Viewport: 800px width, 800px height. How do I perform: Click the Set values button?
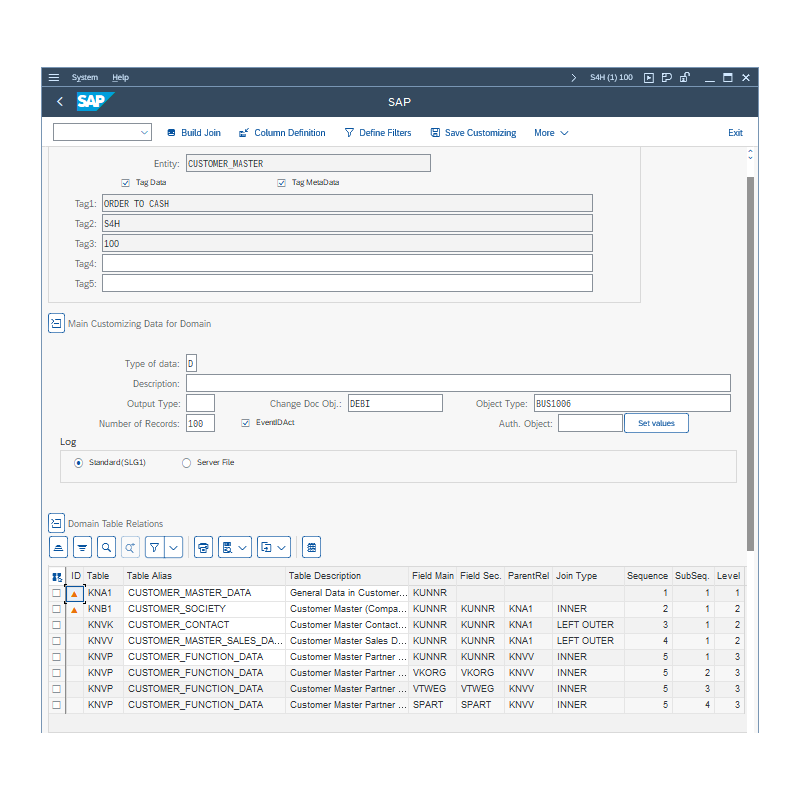pyautogui.click(x=656, y=423)
